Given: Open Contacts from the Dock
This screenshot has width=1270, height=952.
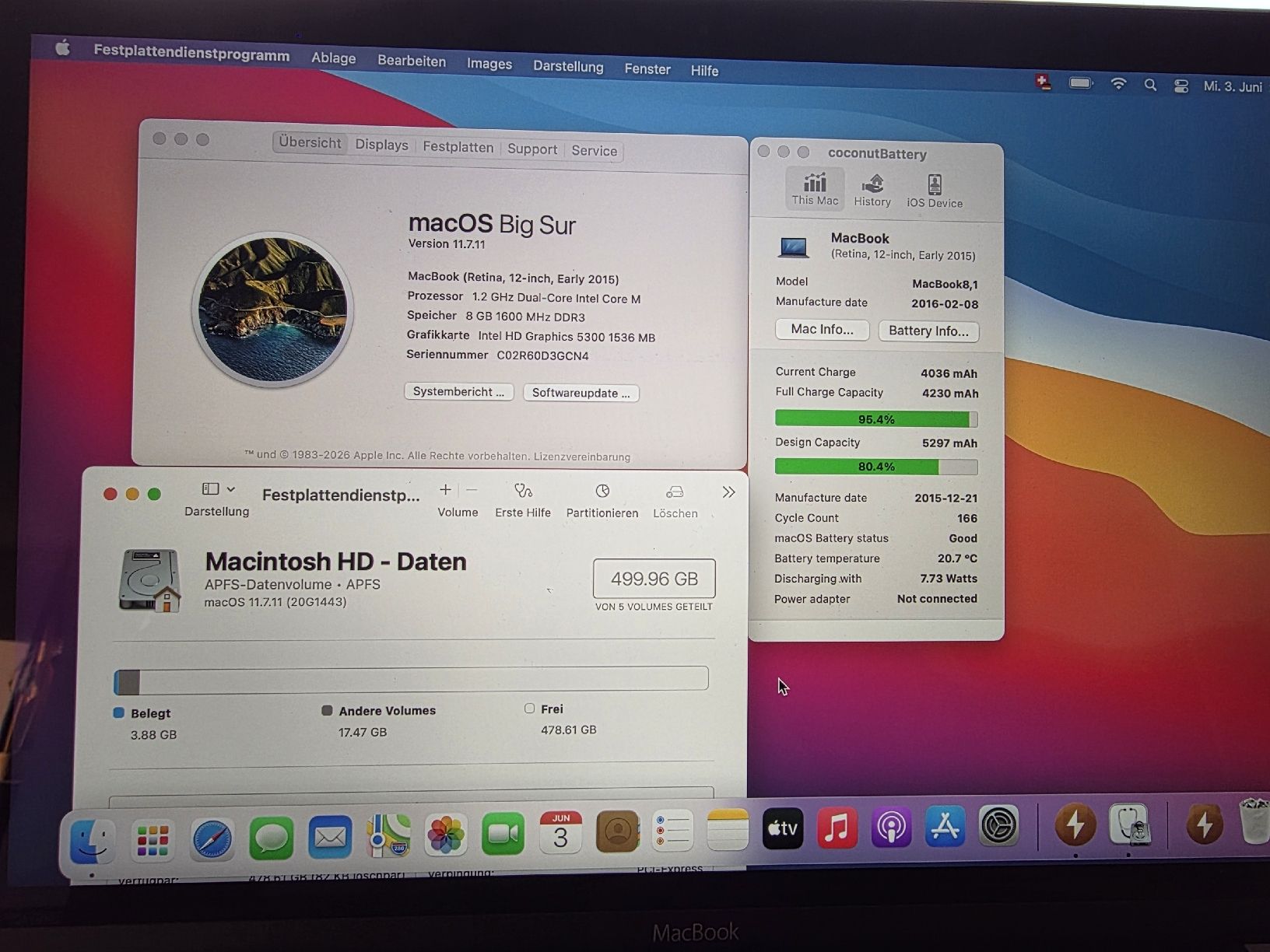Looking at the screenshot, I should click(617, 832).
